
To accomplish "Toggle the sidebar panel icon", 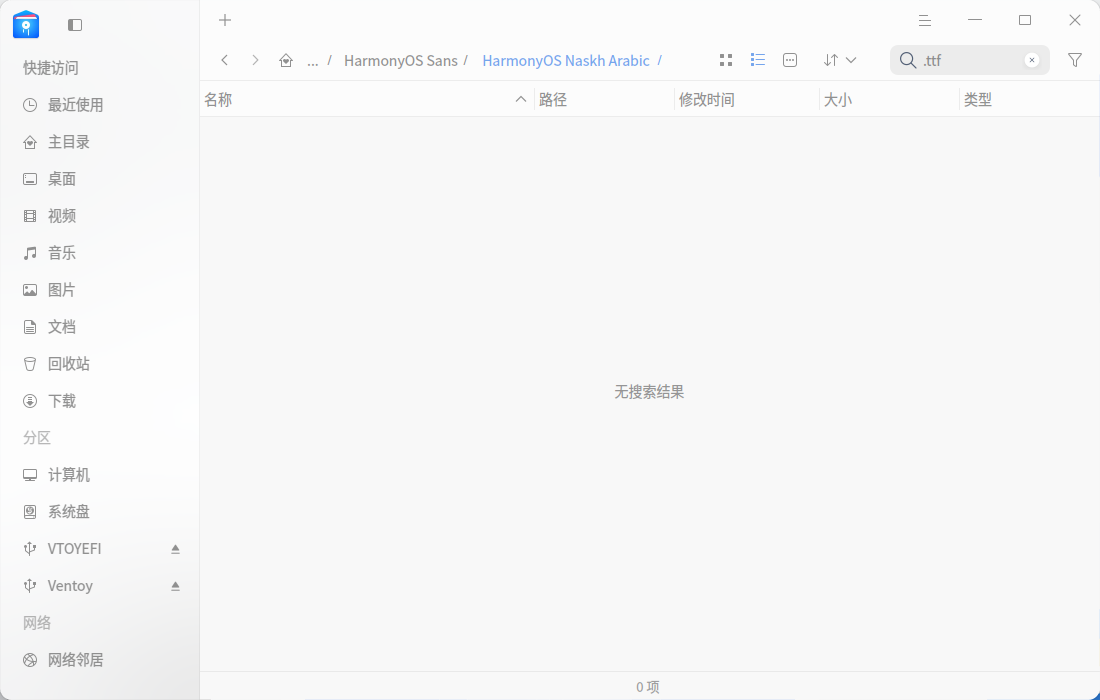I will [x=75, y=25].
